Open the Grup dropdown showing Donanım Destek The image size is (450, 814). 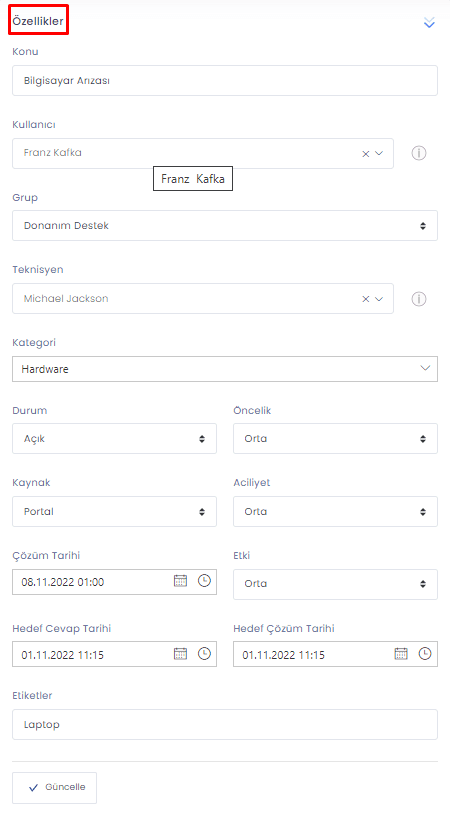click(x=225, y=226)
